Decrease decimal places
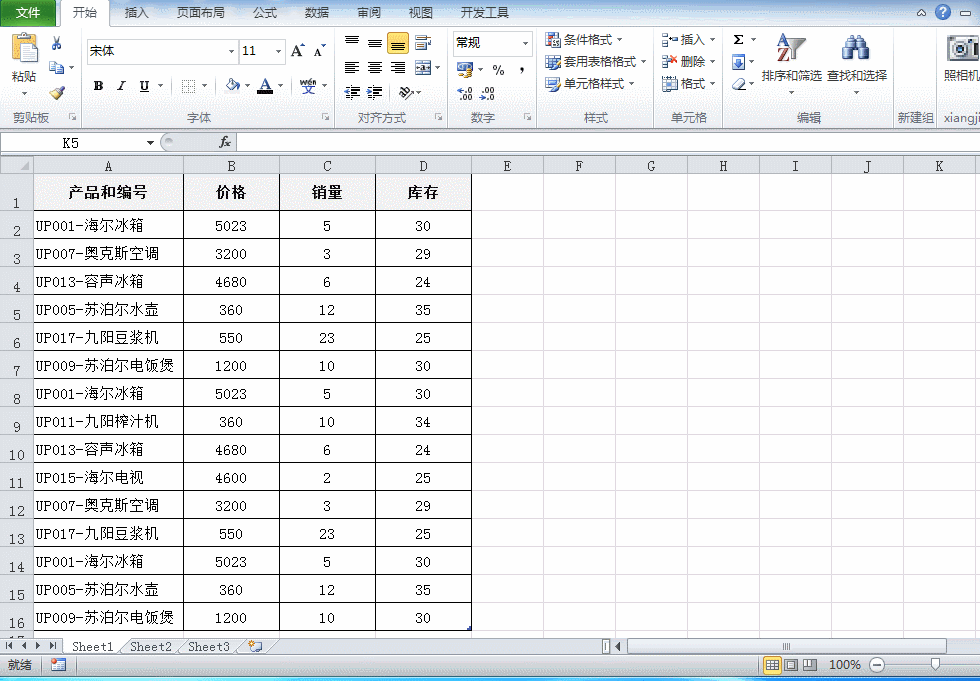980x681 pixels. coord(488,94)
